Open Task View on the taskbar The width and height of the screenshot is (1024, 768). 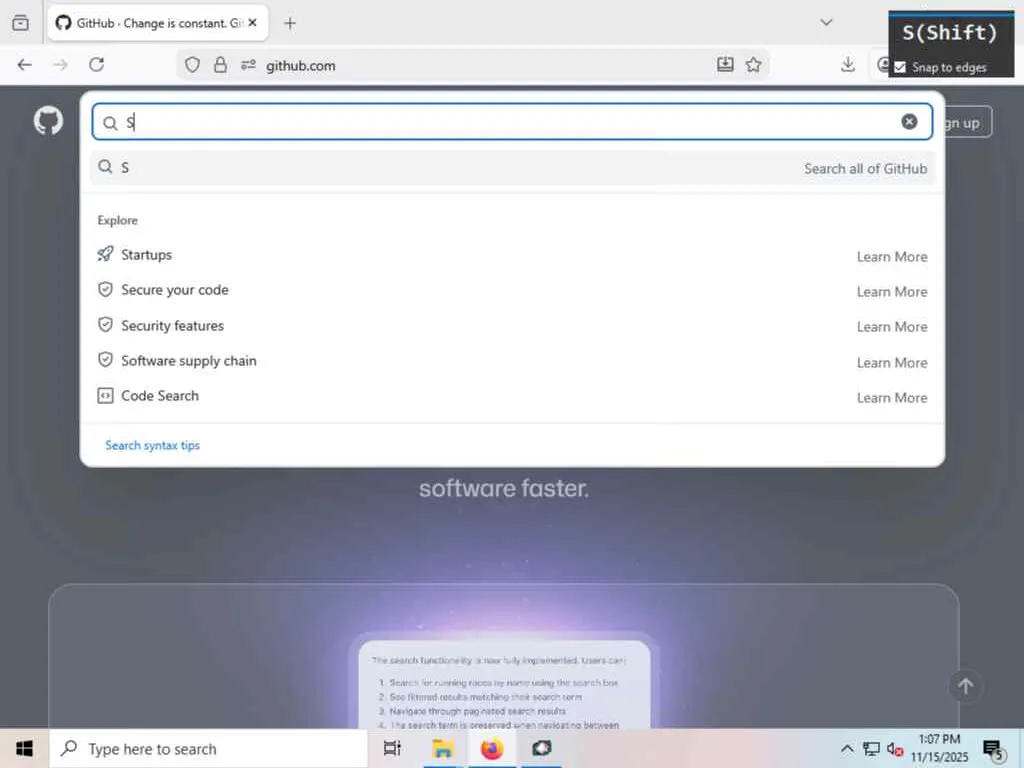(392, 748)
